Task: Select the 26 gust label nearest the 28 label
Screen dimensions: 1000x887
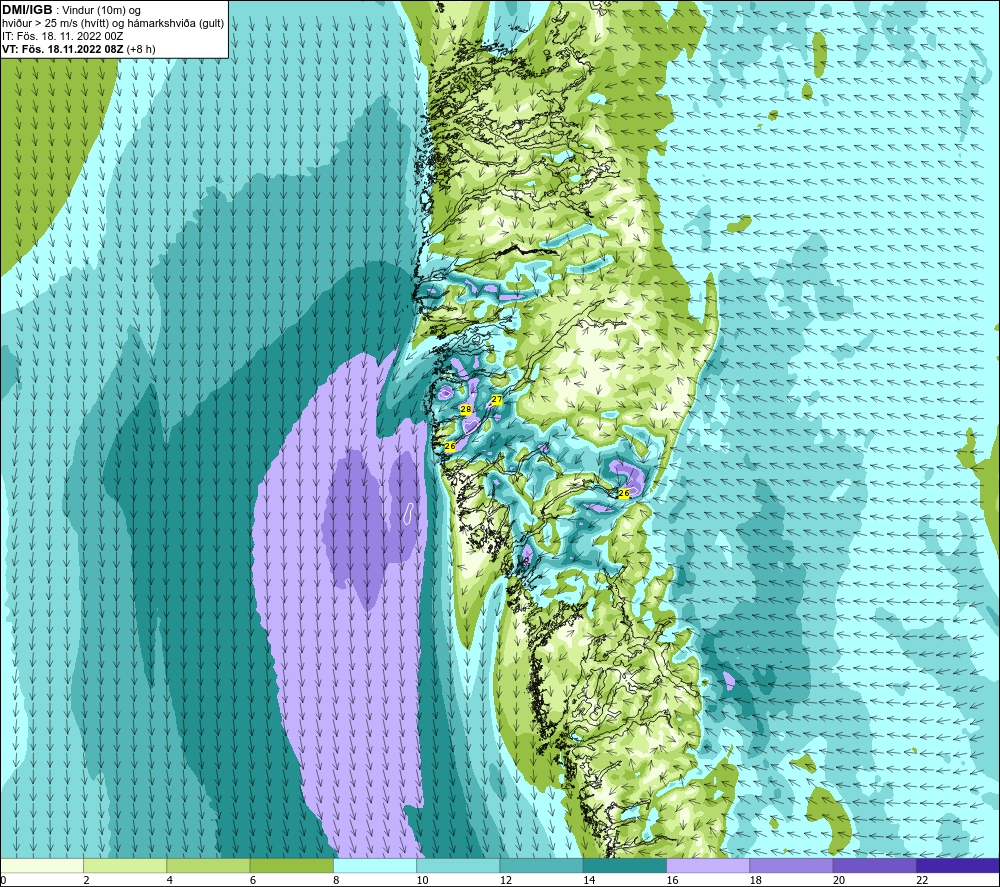Action: click(450, 446)
